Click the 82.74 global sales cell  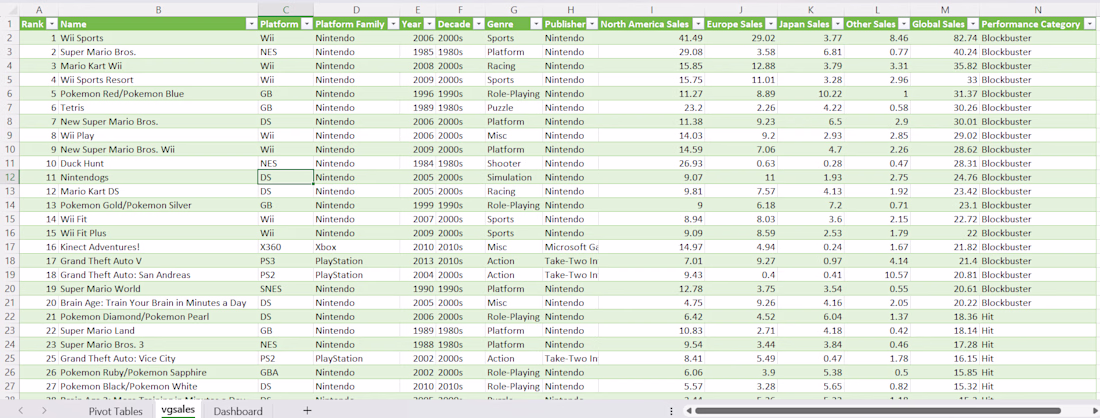coord(944,38)
